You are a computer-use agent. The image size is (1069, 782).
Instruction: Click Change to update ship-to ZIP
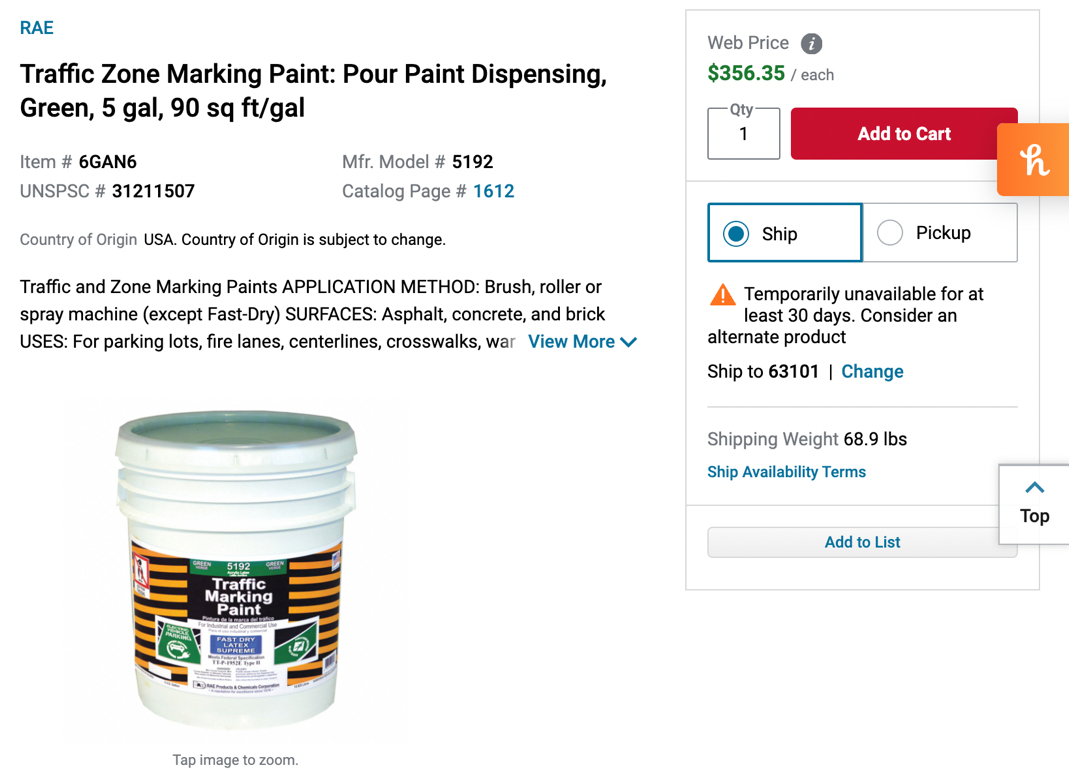(x=872, y=371)
